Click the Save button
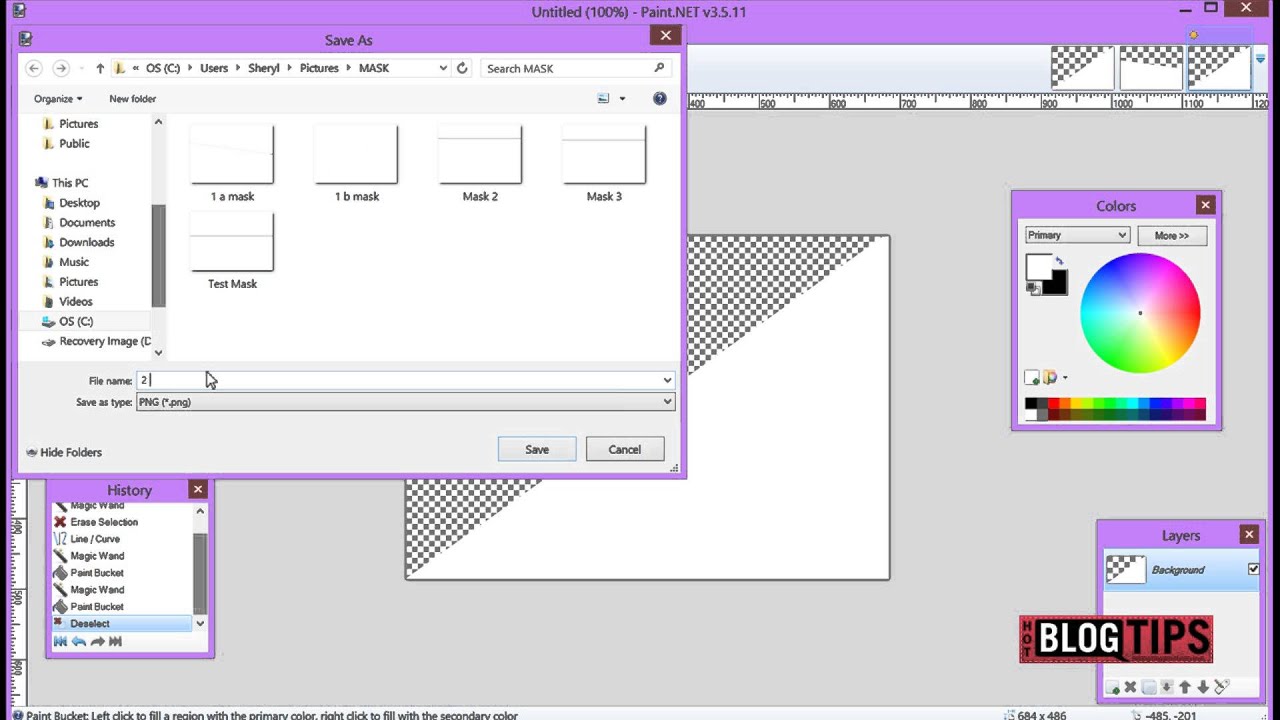Viewport: 1280px width, 720px height. 537,449
